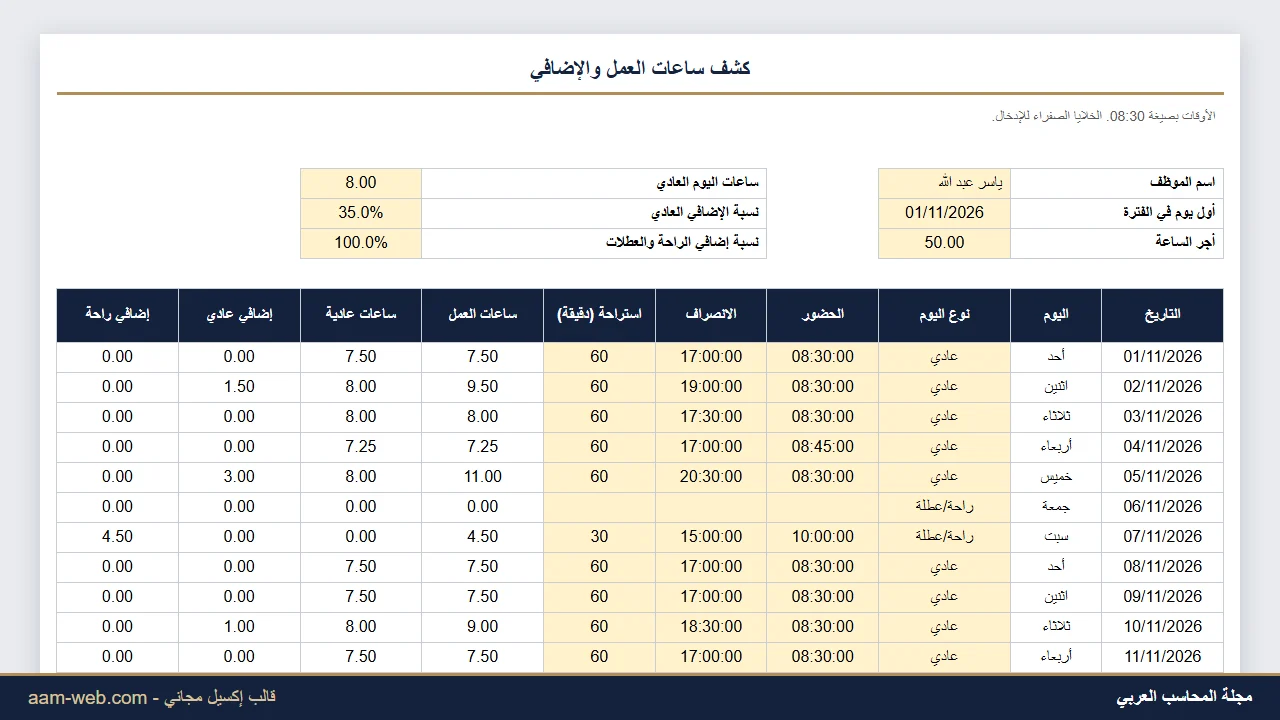Click the day name خميس
Viewport: 1280px width, 720px height.
tap(1056, 477)
